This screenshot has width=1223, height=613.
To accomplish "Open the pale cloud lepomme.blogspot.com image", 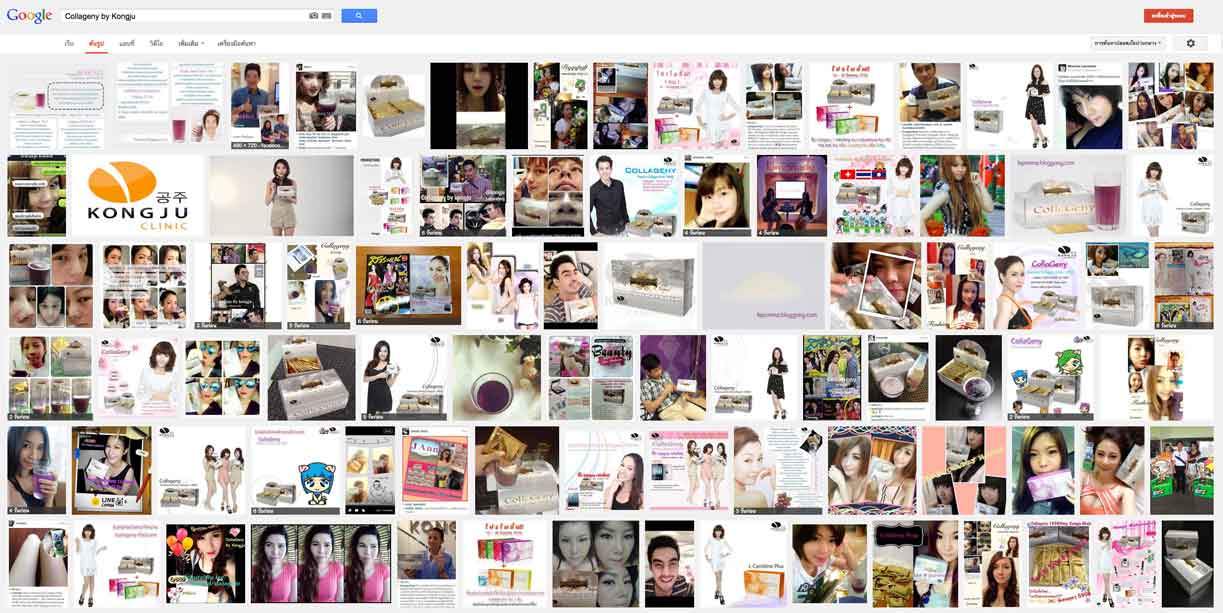I will tap(765, 286).
